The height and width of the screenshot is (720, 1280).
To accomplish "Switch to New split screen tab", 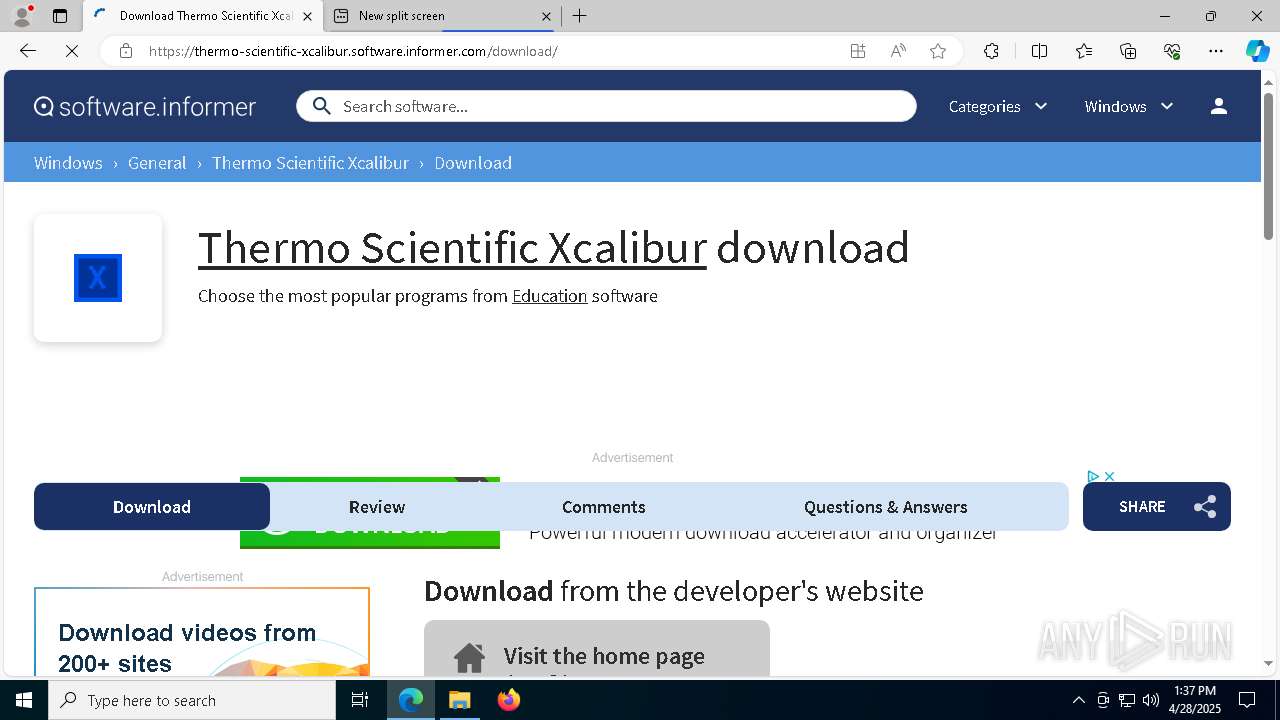I will 443,16.
